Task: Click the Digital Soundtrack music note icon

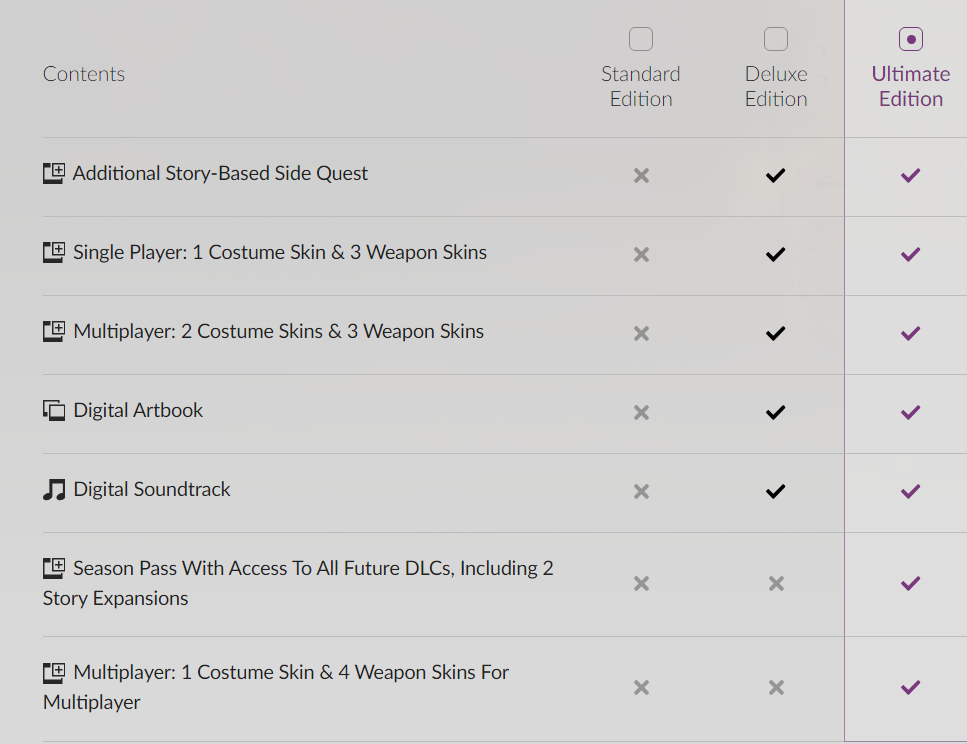Action: 54,490
